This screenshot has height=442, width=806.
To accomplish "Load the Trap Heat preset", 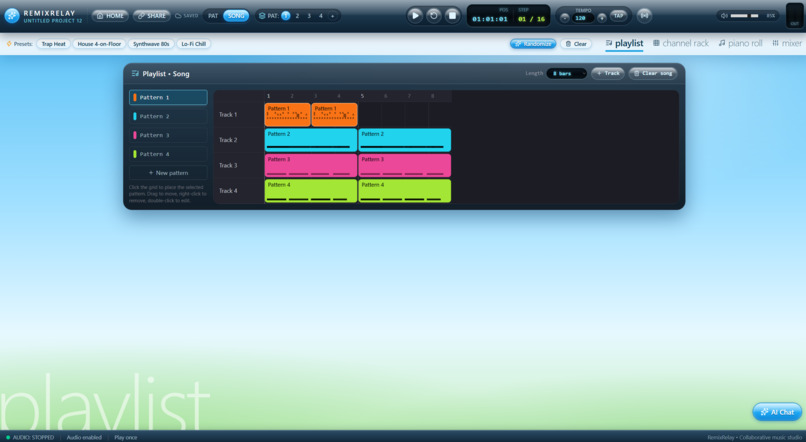I will [53, 44].
